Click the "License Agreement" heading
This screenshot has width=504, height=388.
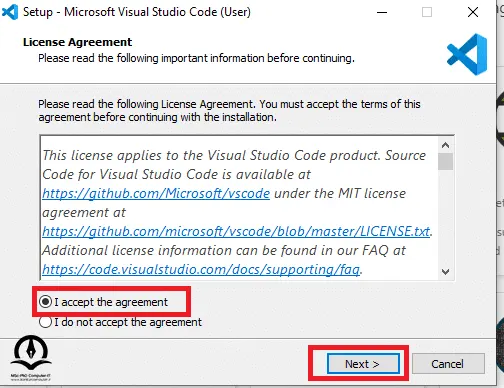77,42
